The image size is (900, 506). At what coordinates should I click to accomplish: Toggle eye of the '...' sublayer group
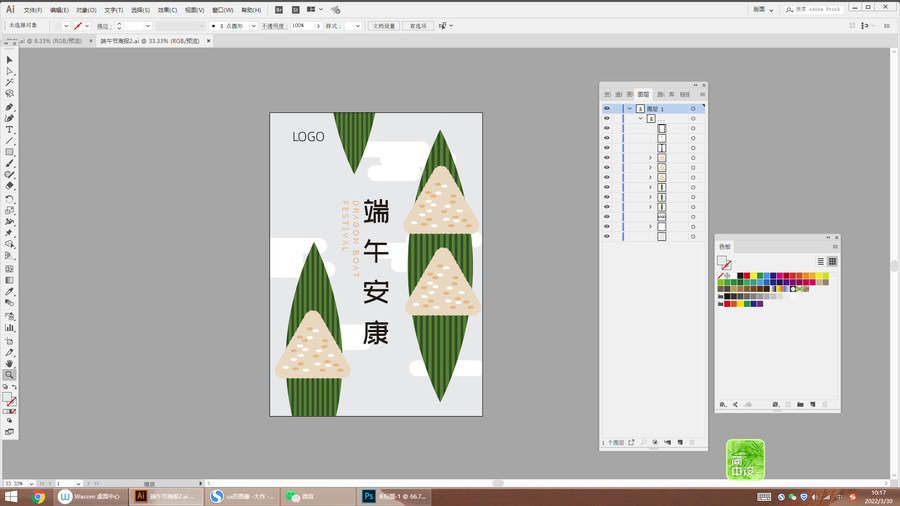[x=607, y=118]
